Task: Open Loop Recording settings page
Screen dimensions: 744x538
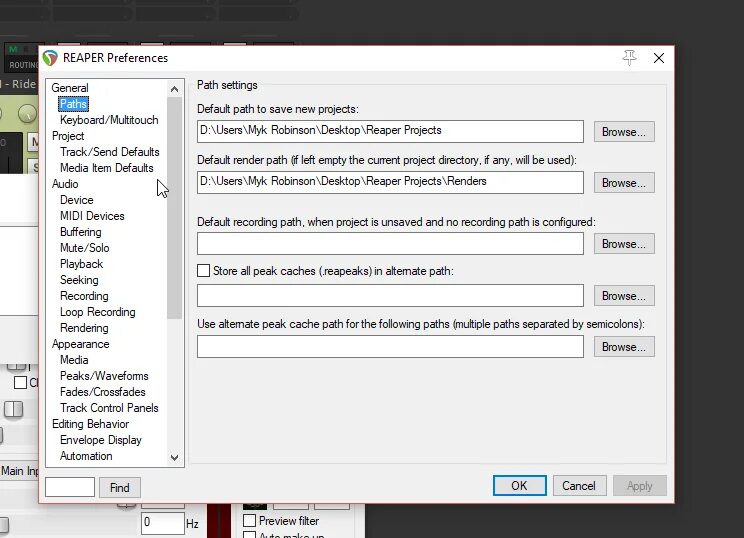Action: coord(98,312)
